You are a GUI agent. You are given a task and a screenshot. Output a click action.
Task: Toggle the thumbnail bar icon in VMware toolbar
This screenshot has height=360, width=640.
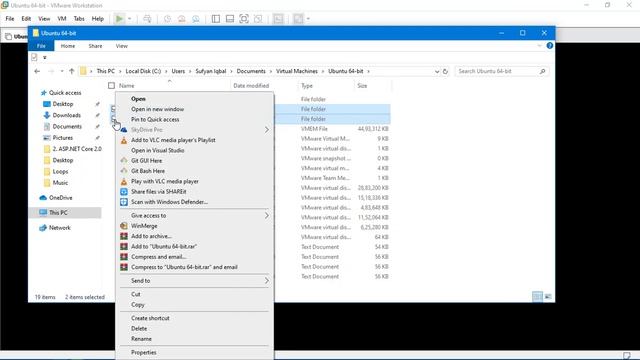(x=230, y=19)
